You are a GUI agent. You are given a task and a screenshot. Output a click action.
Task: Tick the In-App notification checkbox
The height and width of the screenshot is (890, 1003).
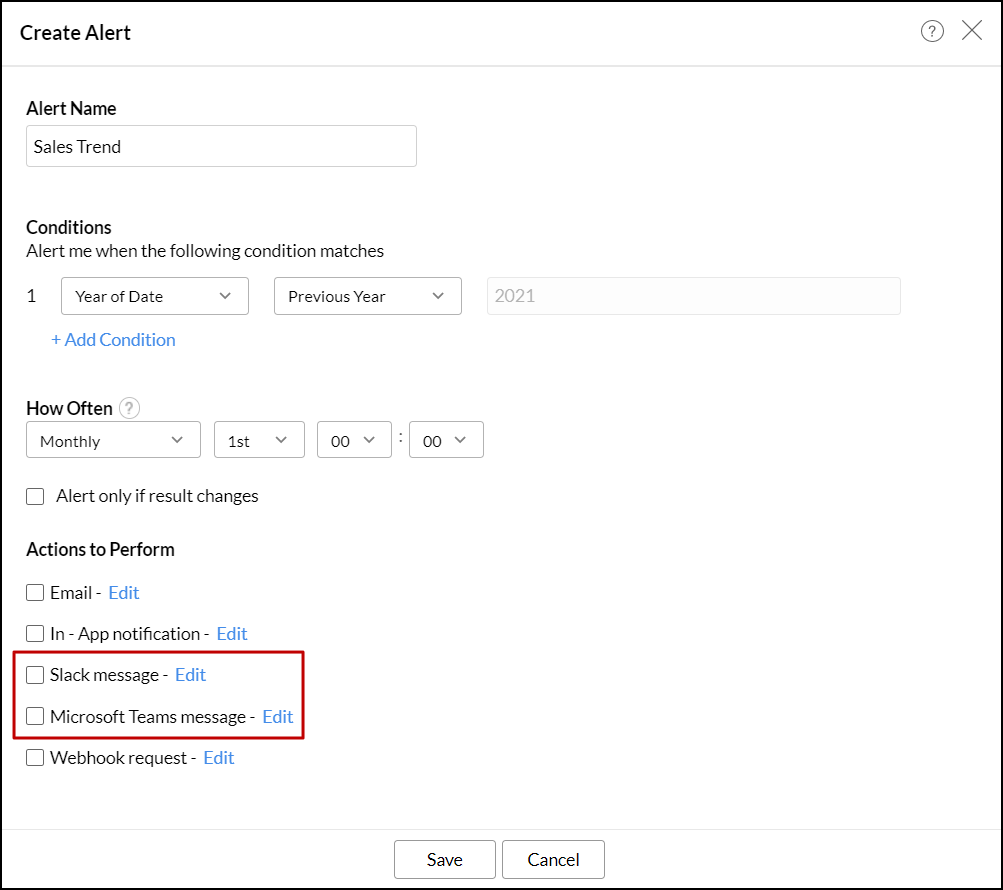coord(35,634)
